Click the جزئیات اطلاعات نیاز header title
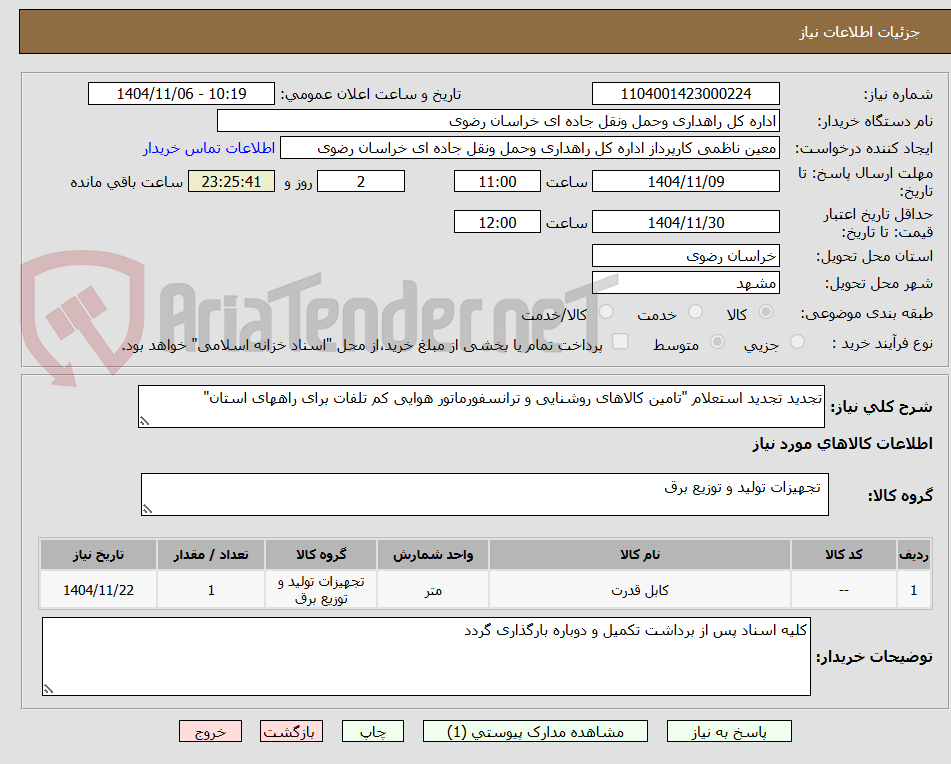The width and height of the screenshot is (951, 764). (x=859, y=32)
